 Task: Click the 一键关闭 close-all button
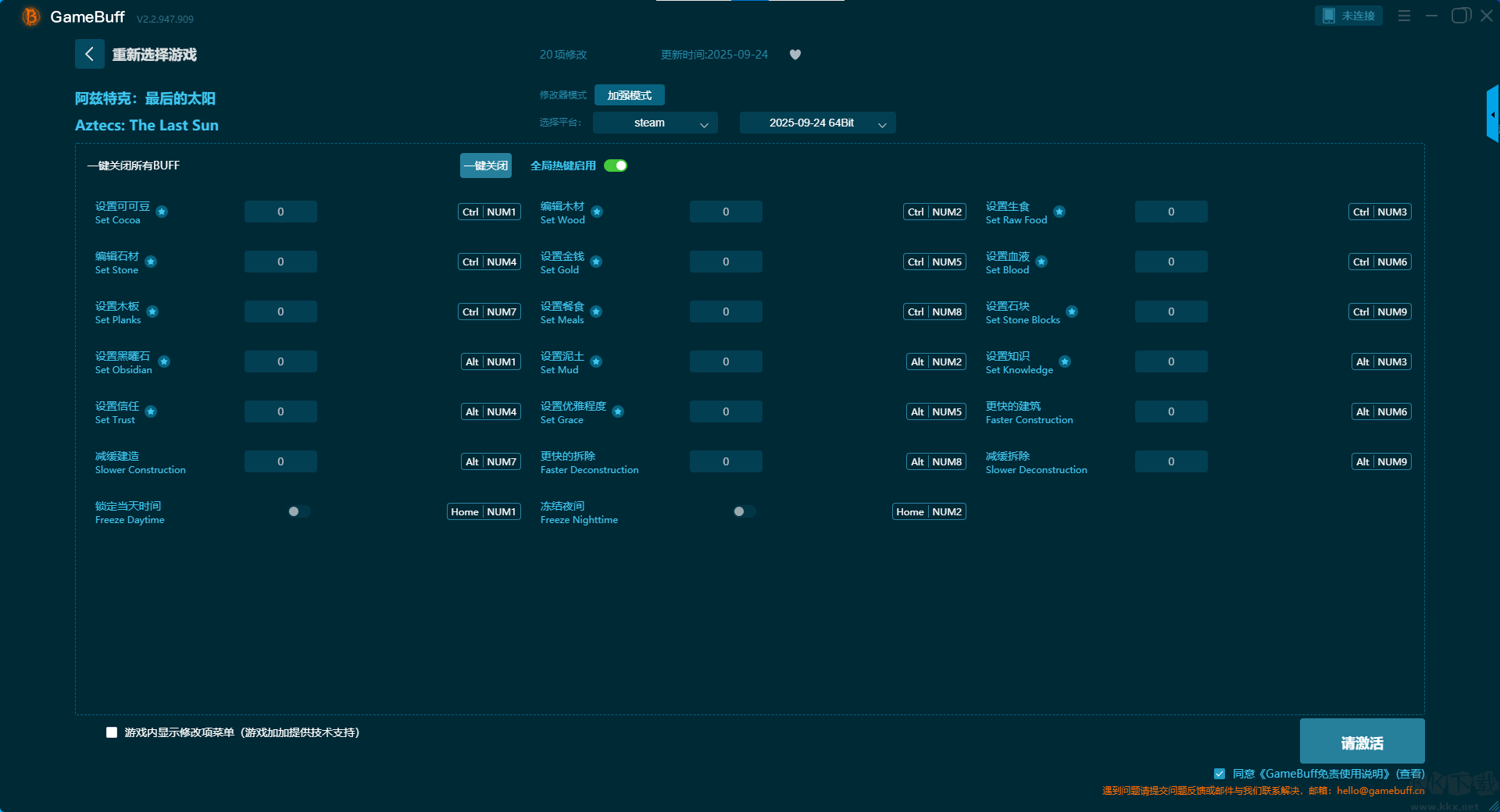[x=486, y=166]
